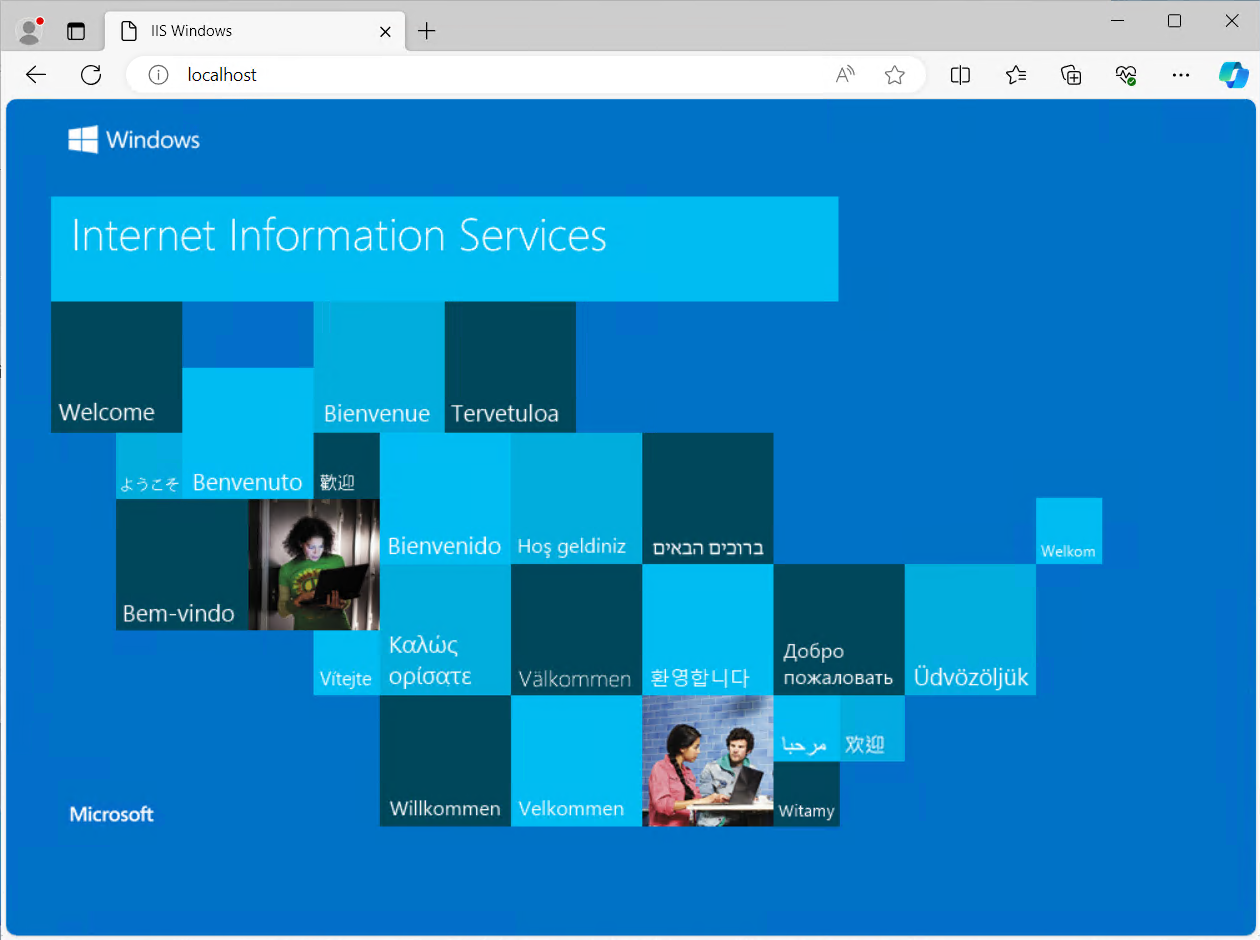
Task: Open the Favorites list icon
Action: (1016, 75)
